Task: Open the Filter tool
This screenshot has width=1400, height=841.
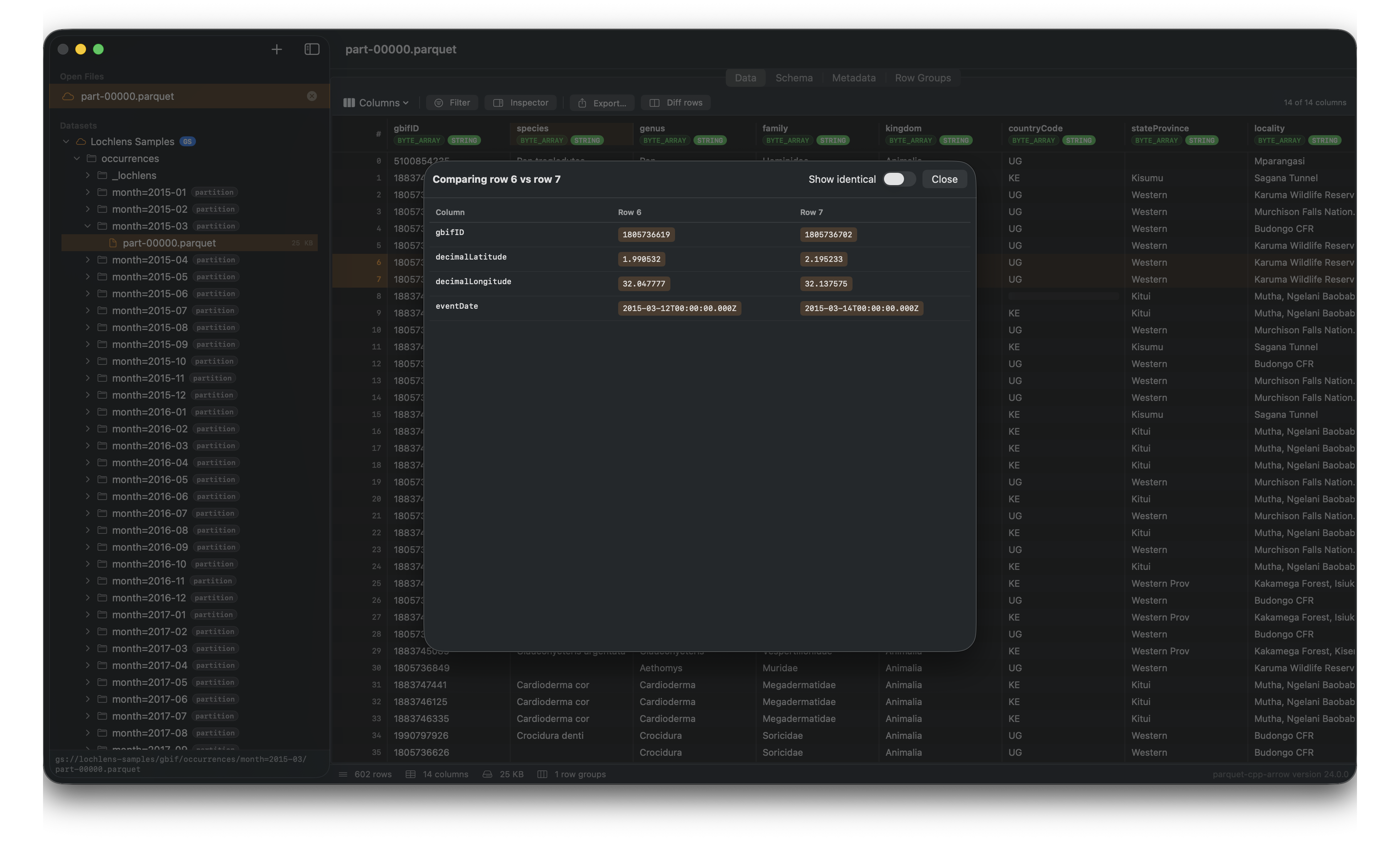Action: pos(452,103)
